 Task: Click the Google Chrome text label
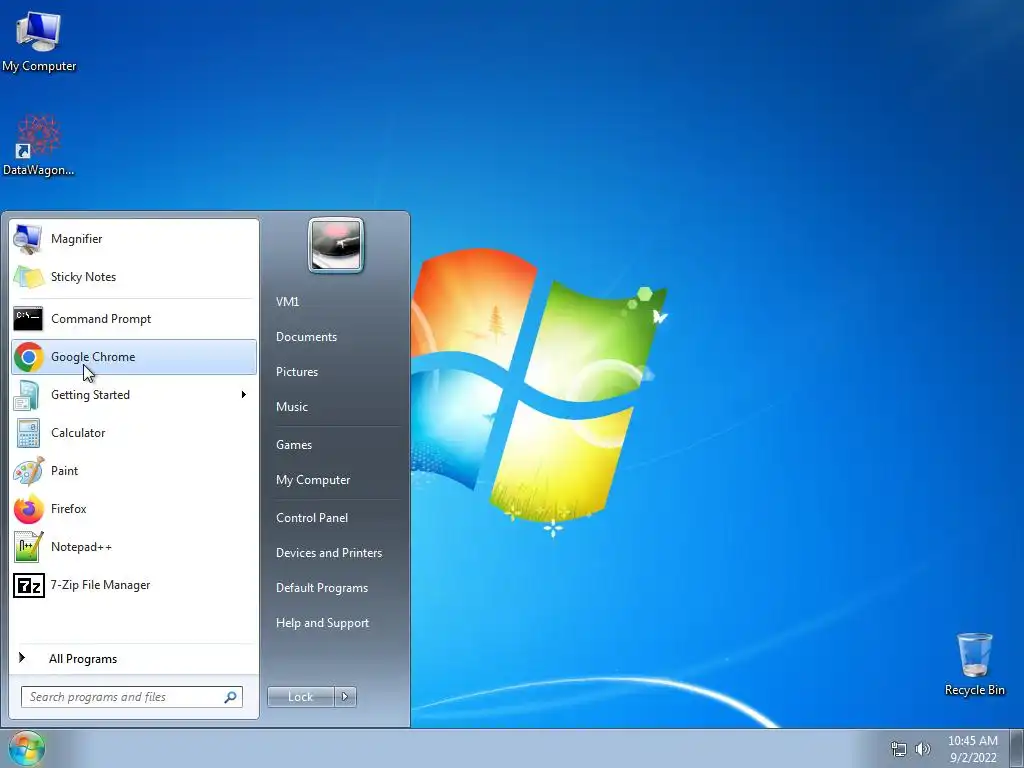tap(93, 357)
